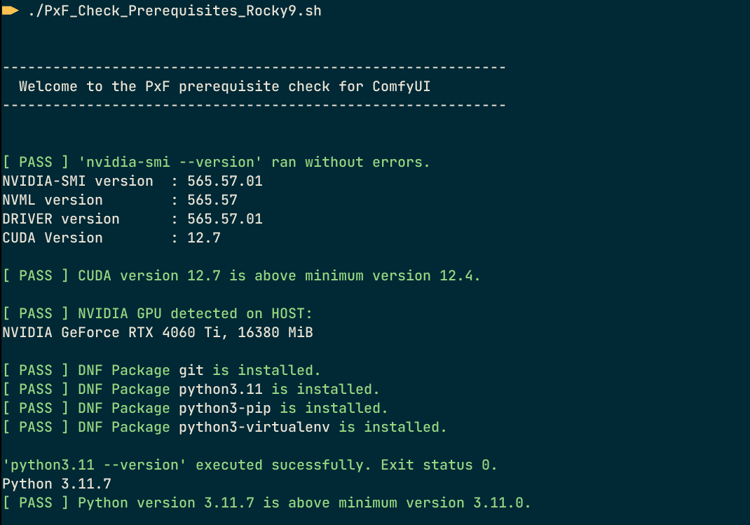Click the git package name

tap(191, 370)
